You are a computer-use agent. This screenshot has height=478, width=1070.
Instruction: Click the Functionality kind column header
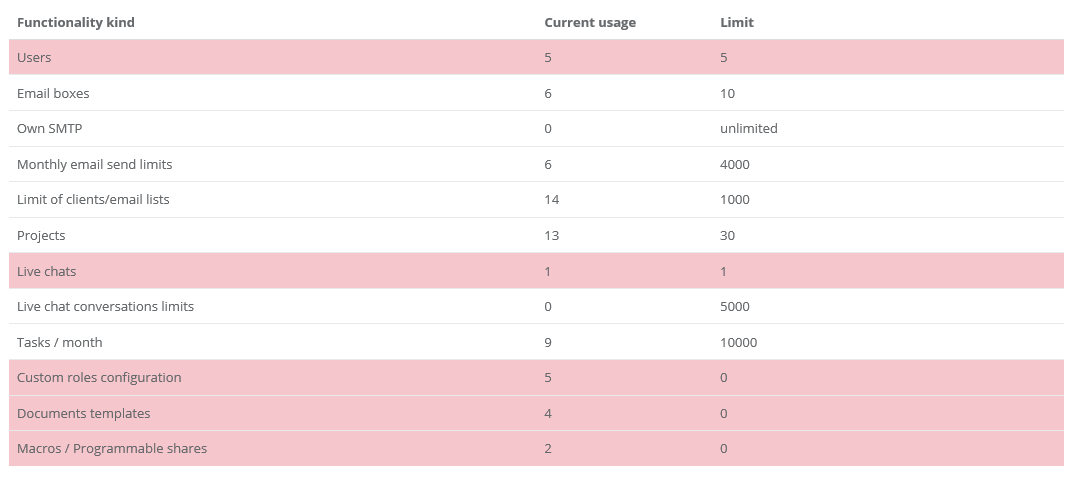[x=76, y=22]
